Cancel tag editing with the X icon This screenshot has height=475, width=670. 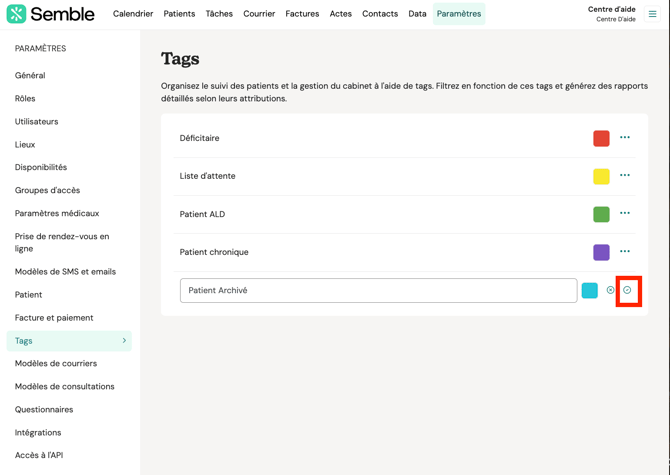(610, 290)
